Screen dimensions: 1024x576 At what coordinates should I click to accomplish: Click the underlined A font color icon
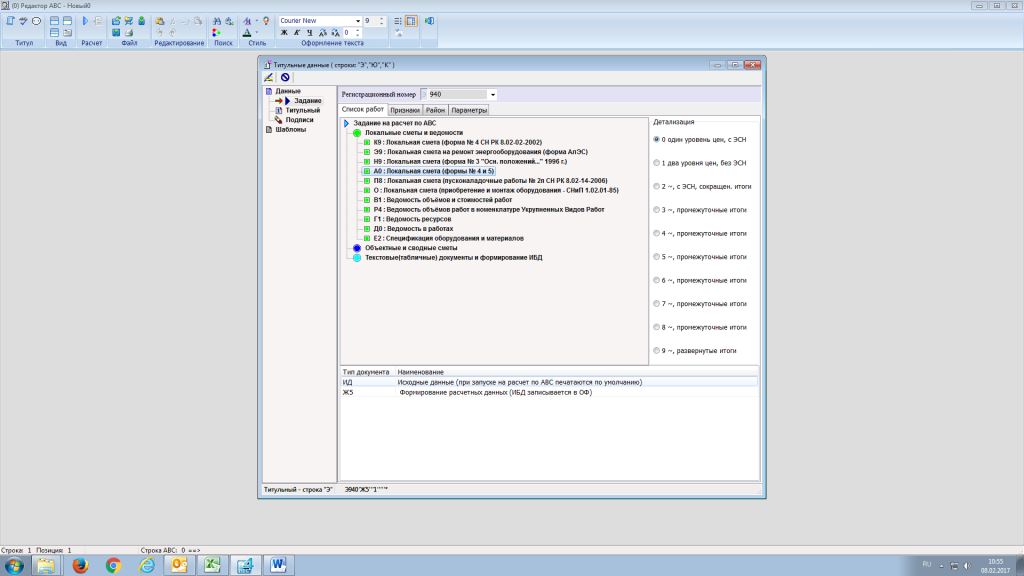click(247, 32)
